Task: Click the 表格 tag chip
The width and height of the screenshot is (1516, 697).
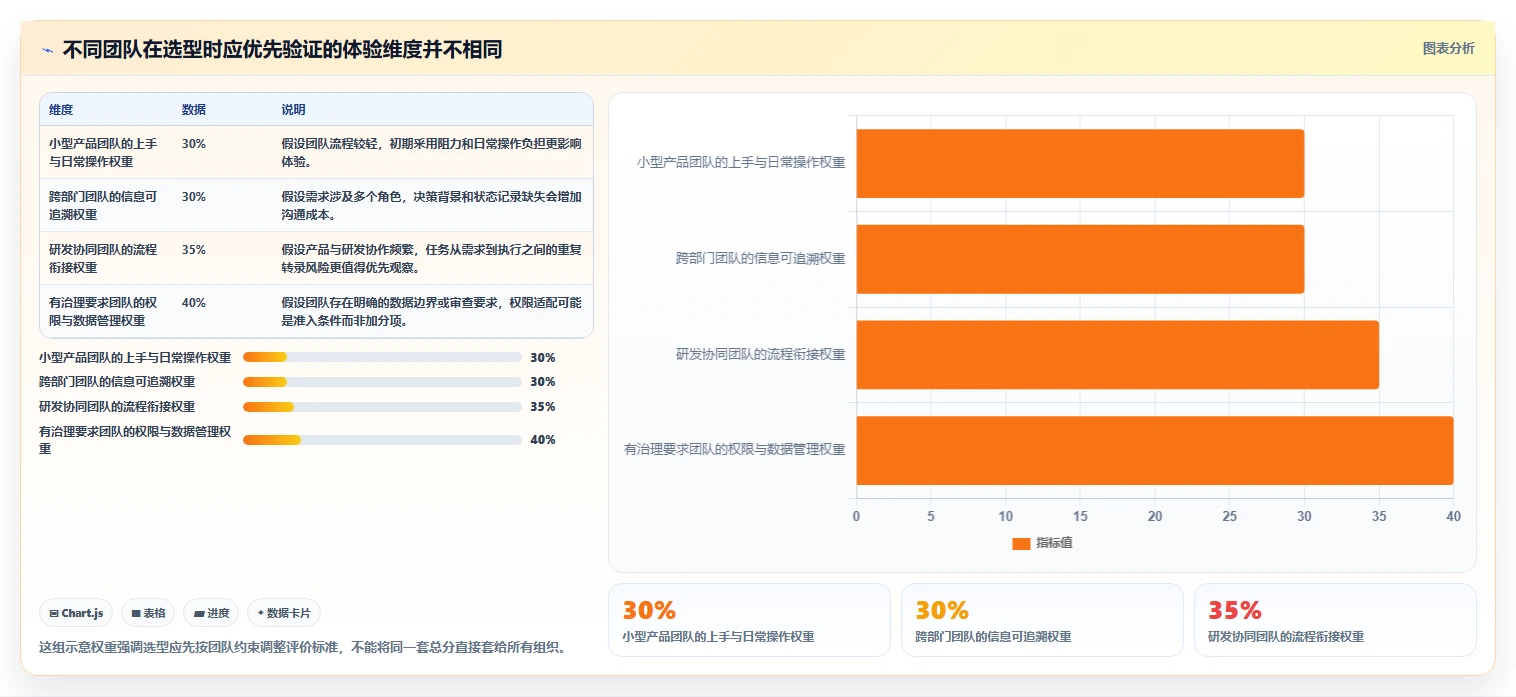Action: [x=148, y=613]
